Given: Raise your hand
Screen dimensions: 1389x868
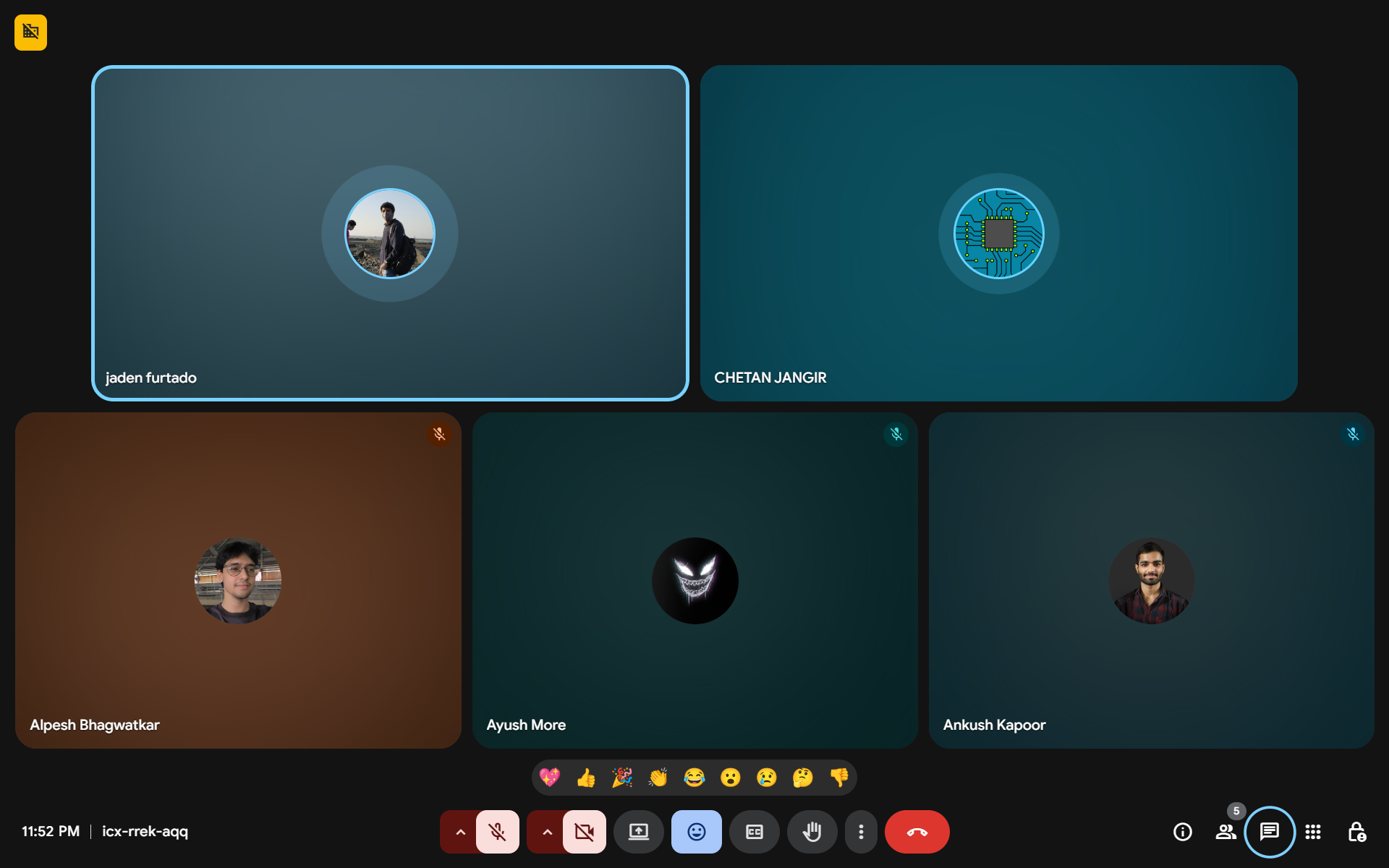Looking at the screenshot, I should click(812, 832).
